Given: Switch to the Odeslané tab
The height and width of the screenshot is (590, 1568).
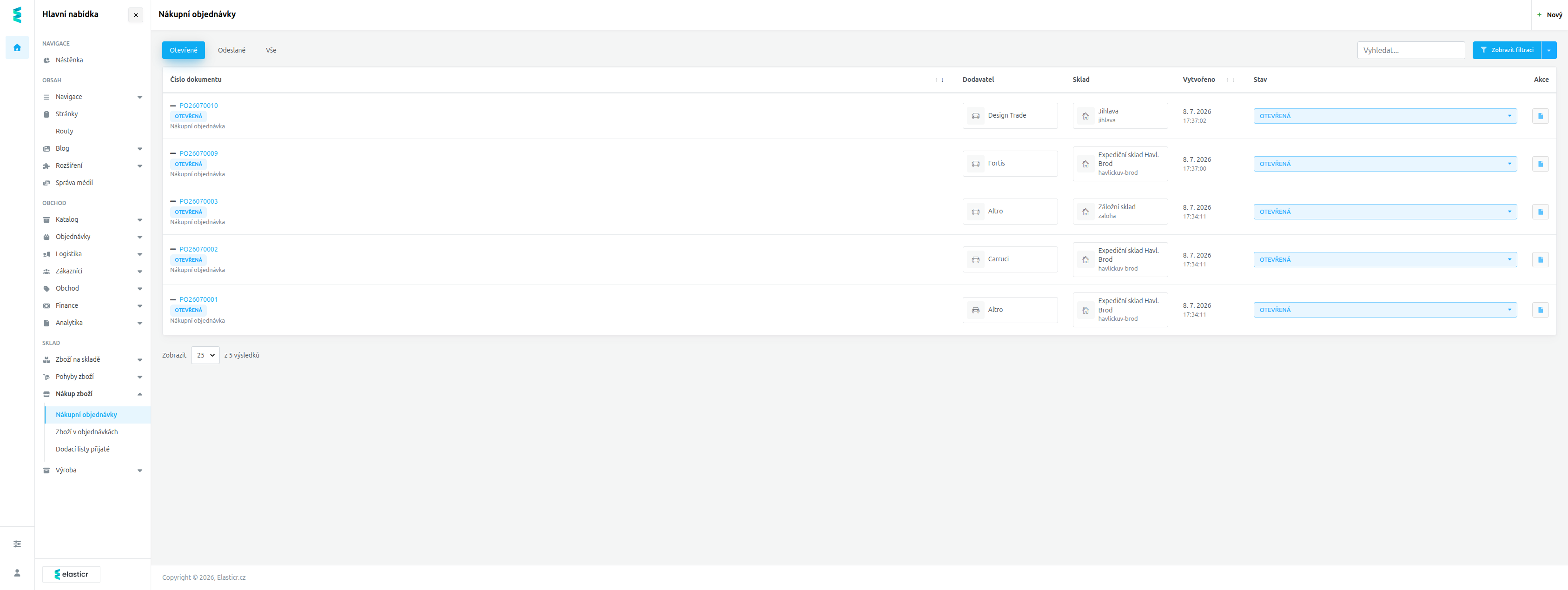Looking at the screenshot, I should click(232, 50).
